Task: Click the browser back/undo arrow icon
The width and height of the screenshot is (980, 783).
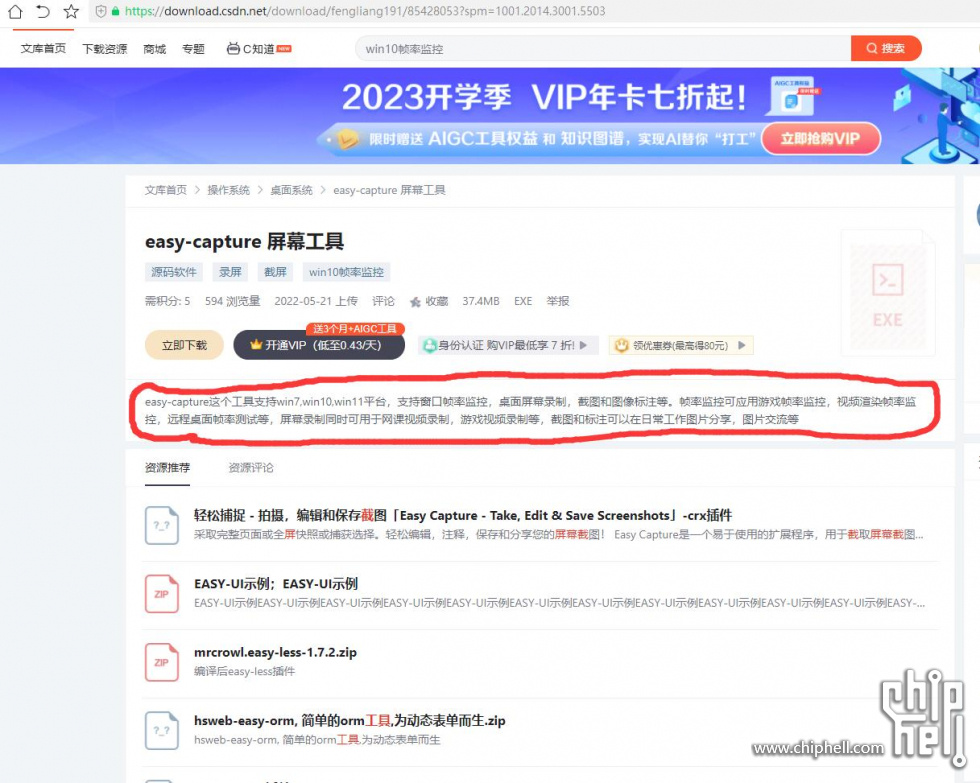Action: [x=42, y=11]
